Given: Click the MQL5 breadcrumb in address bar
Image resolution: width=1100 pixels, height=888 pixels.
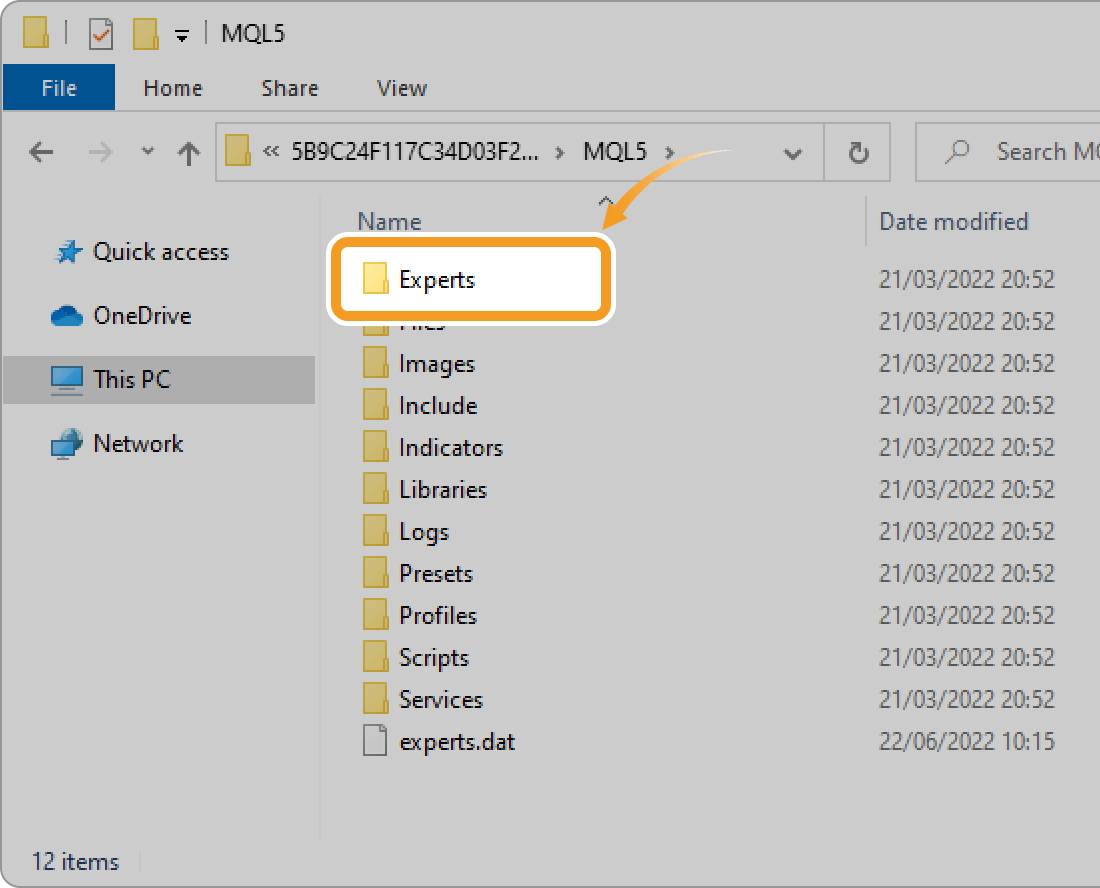Looking at the screenshot, I should click(615, 152).
